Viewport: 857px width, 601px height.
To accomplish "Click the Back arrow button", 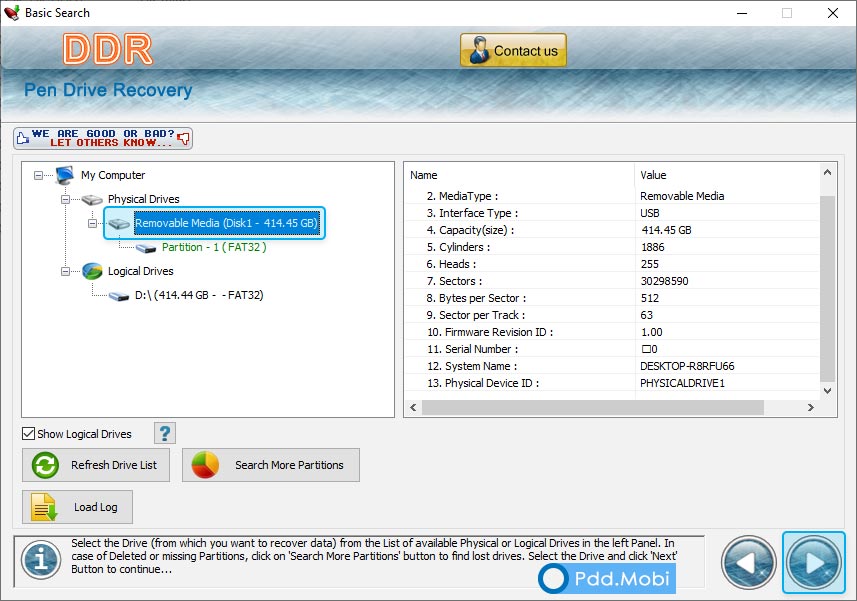I will (x=748, y=563).
